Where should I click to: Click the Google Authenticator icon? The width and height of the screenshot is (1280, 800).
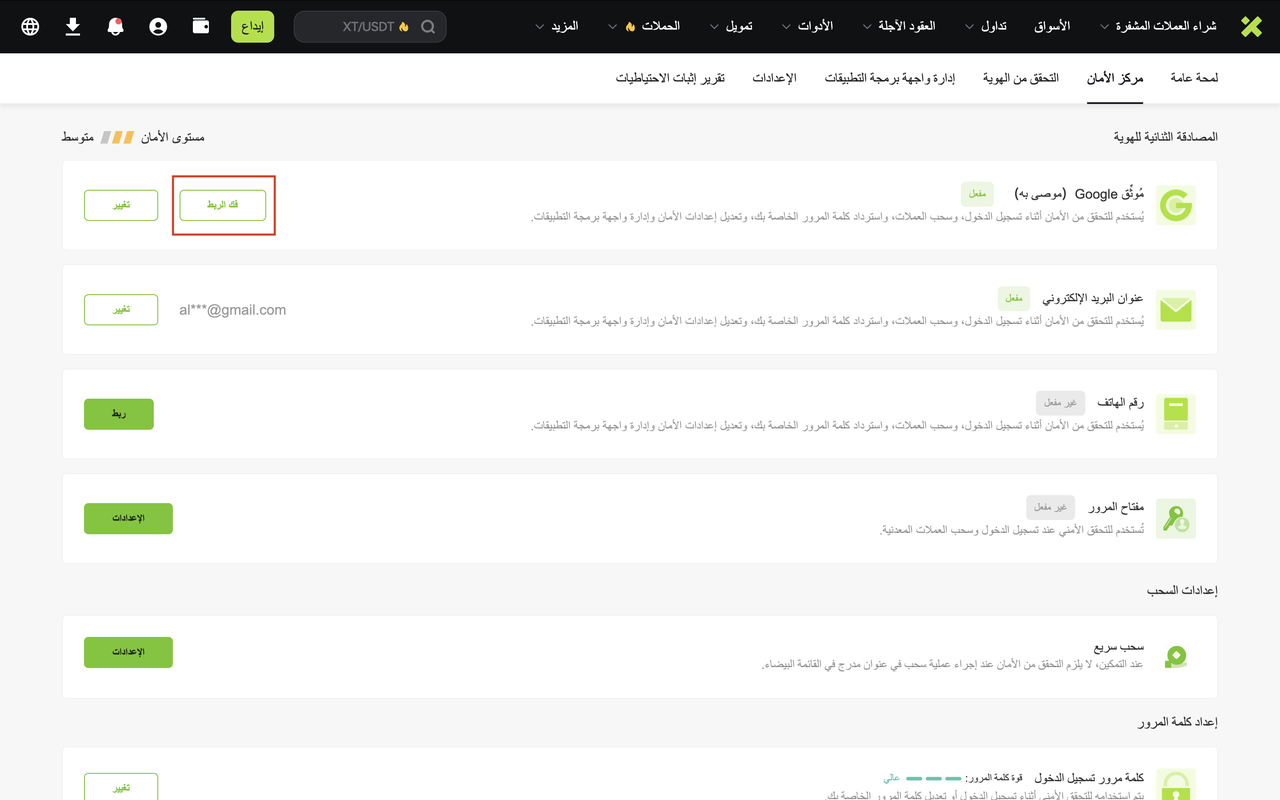1176,206
